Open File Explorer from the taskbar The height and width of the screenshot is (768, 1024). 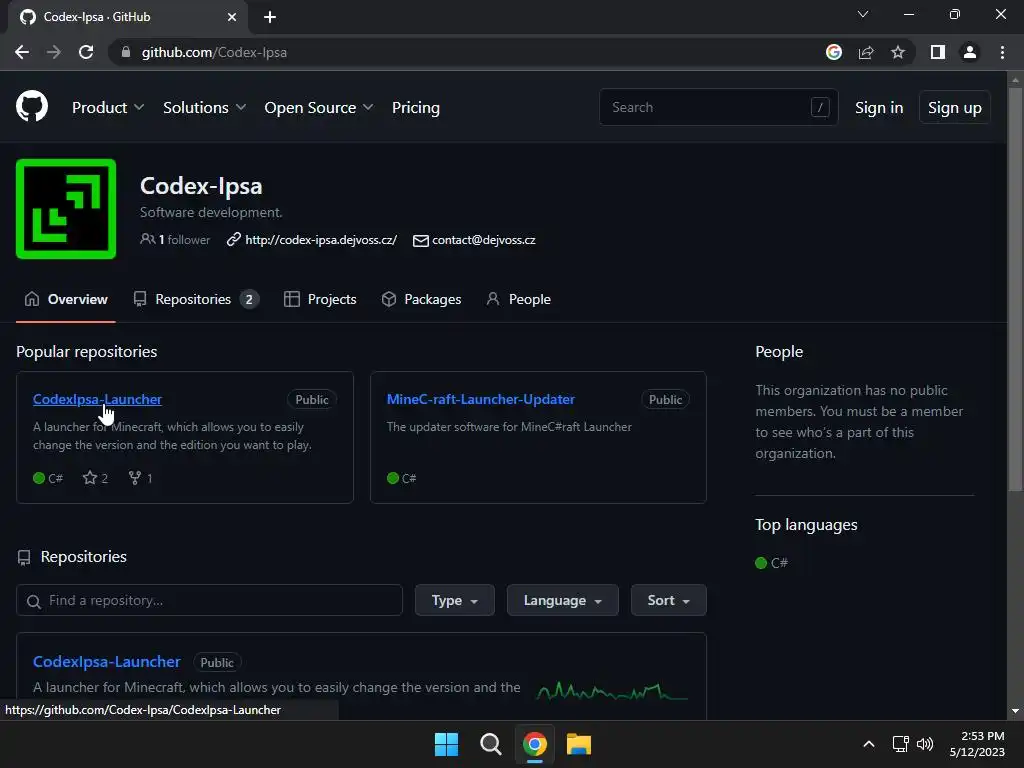(579, 744)
